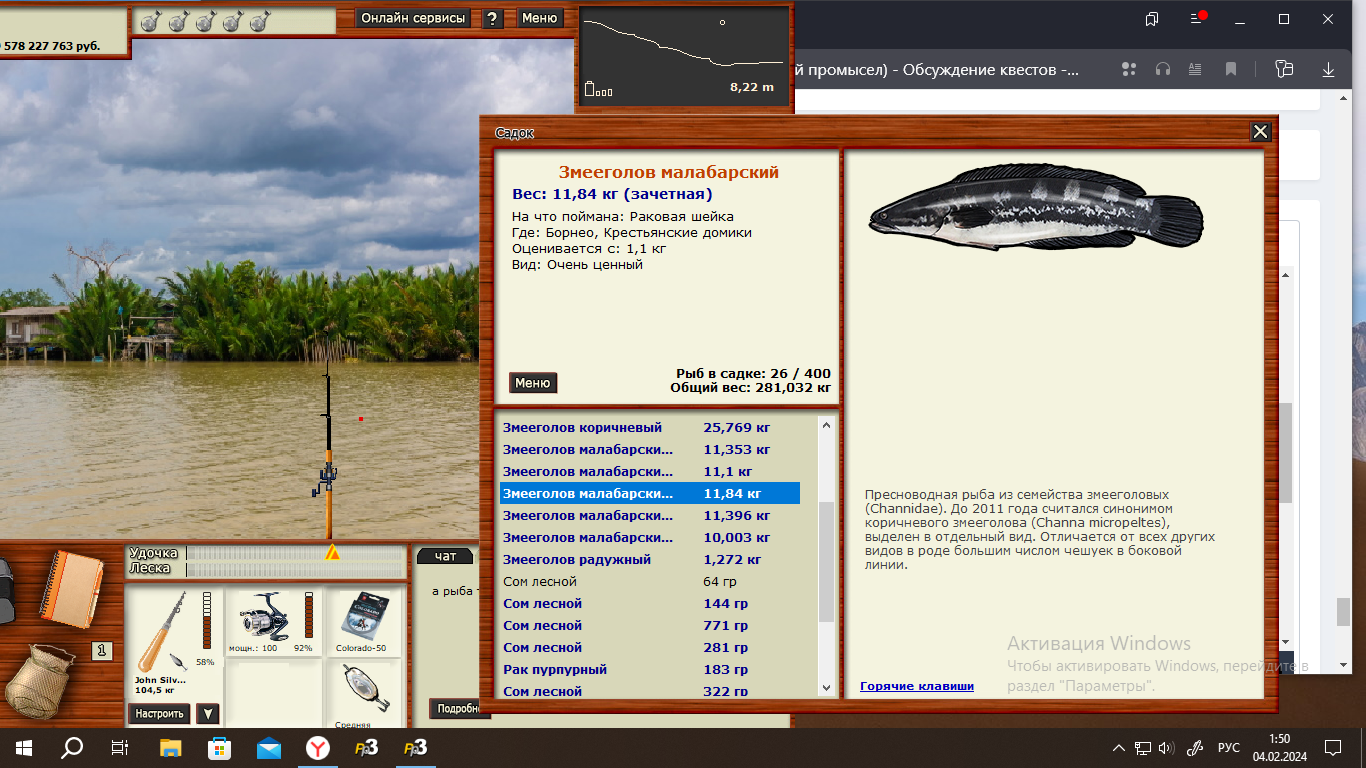1366x768 pixels.
Task: Click the four-dots icon in the browser address bar
Action: click(1130, 69)
